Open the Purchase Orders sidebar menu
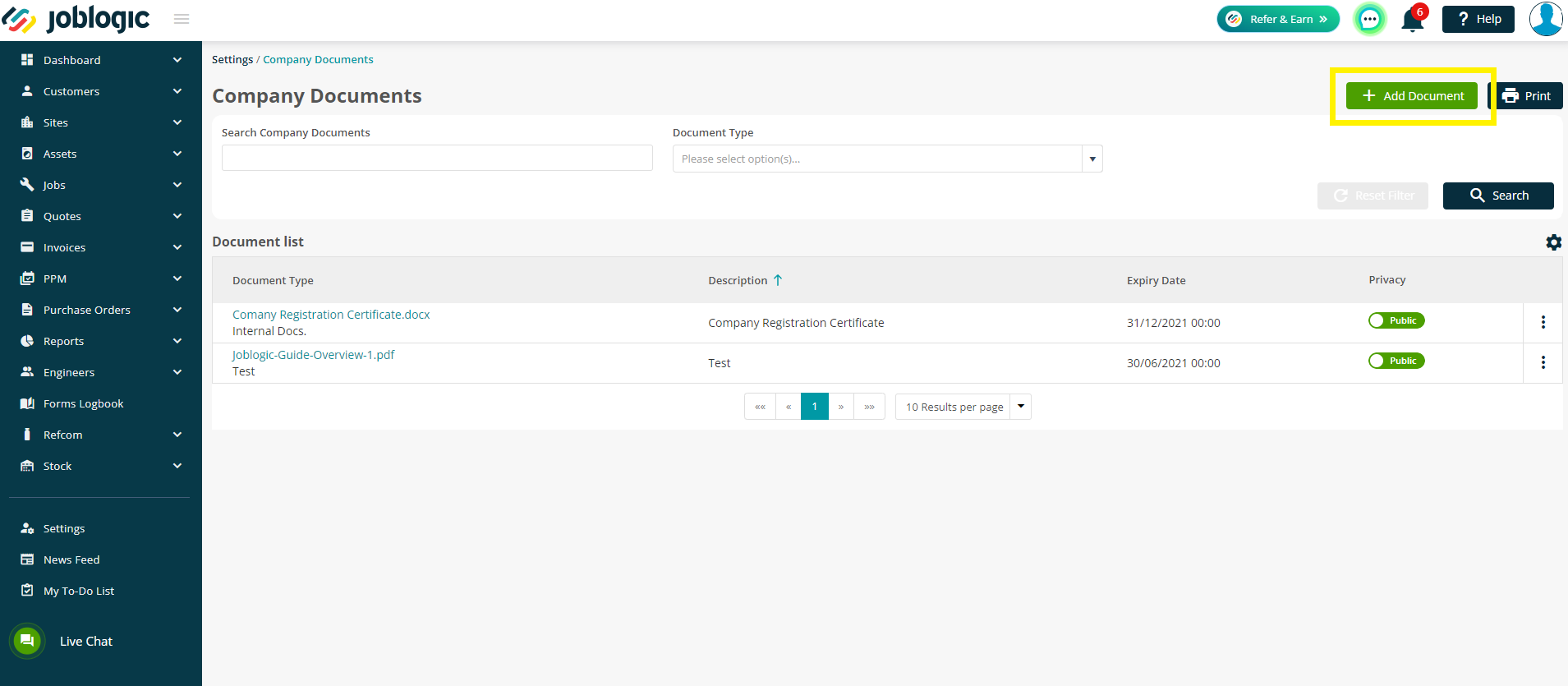This screenshot has width=1568, height=686. (101, 310)
